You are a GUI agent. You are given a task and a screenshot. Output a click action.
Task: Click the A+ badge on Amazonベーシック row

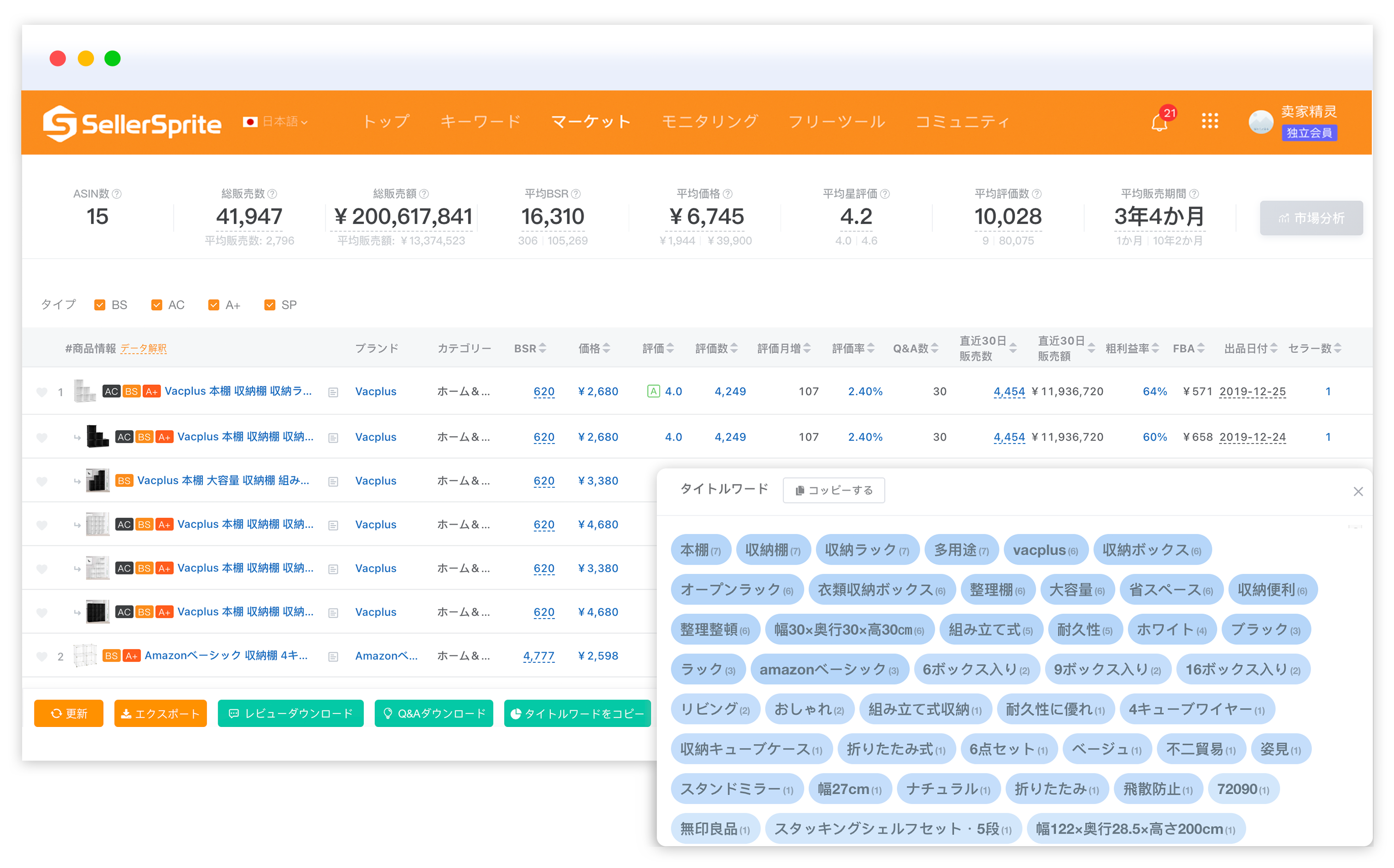click(x=131, y=655)
